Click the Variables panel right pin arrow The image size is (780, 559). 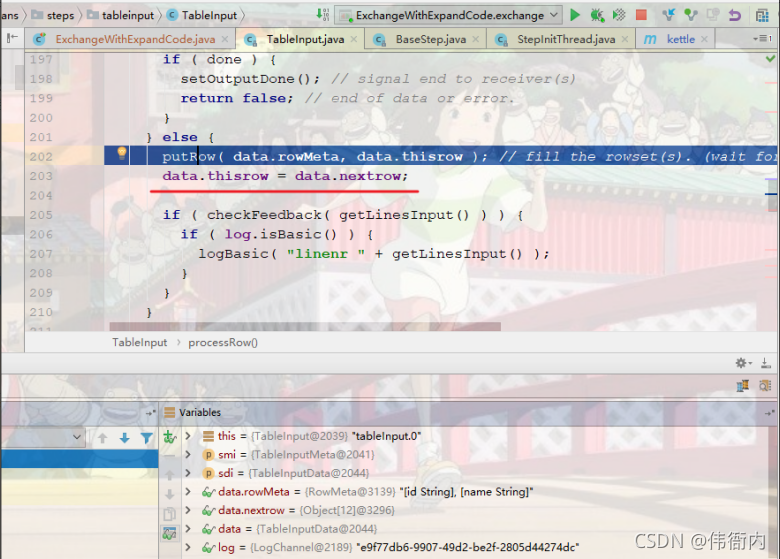point(770,413)
